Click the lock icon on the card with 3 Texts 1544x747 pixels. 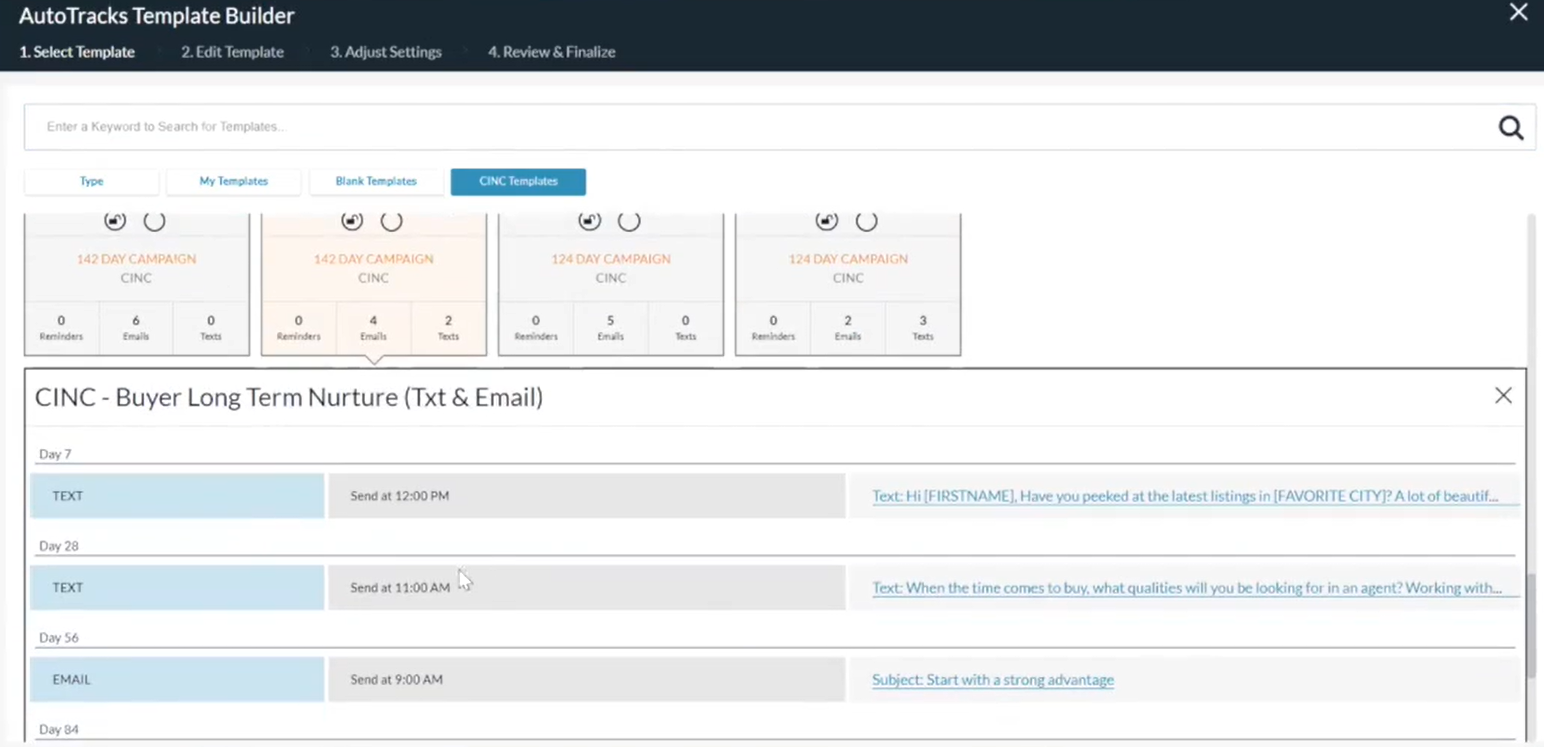tap(827, 221)
